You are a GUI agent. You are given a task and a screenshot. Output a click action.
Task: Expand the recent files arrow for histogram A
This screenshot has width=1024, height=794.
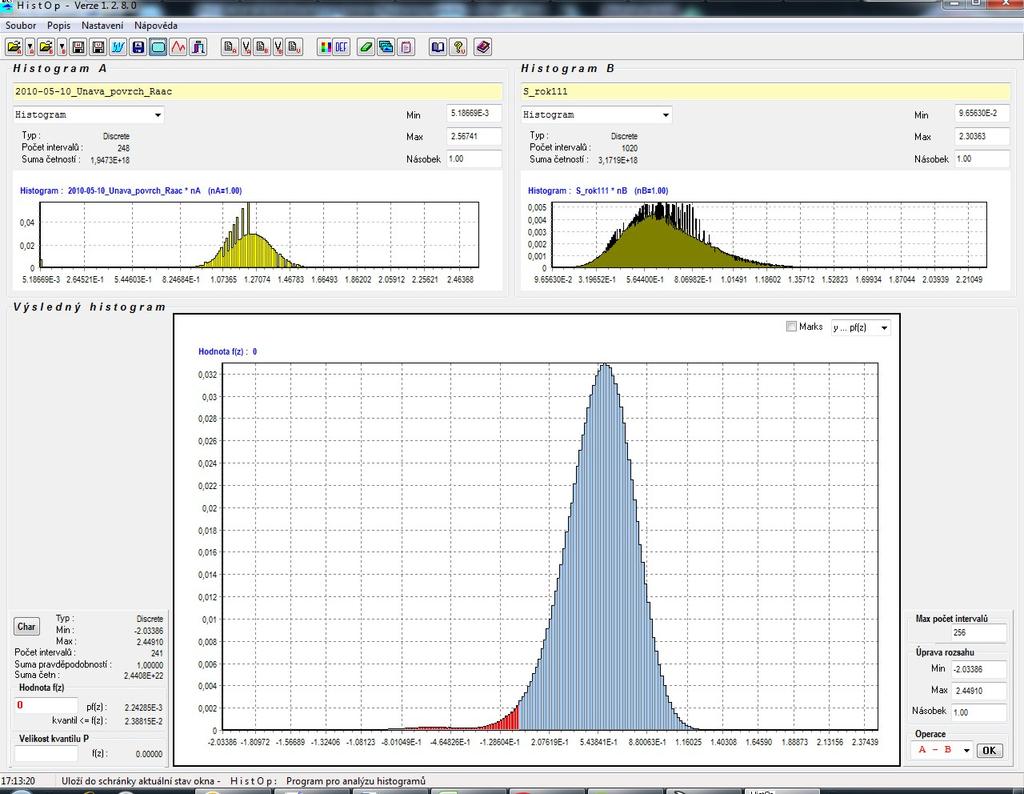[x=30, y=47]
